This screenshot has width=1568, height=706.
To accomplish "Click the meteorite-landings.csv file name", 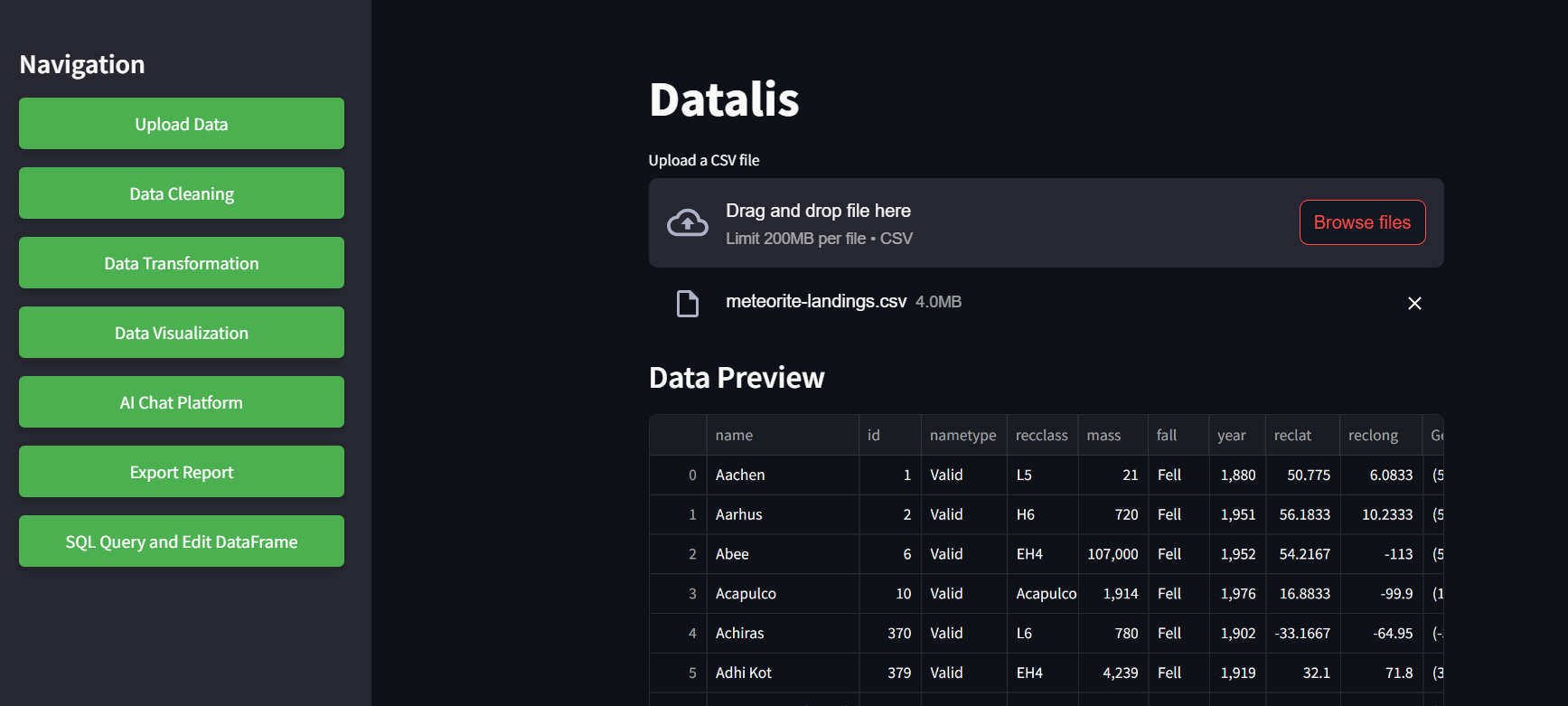I will (816, 301).
